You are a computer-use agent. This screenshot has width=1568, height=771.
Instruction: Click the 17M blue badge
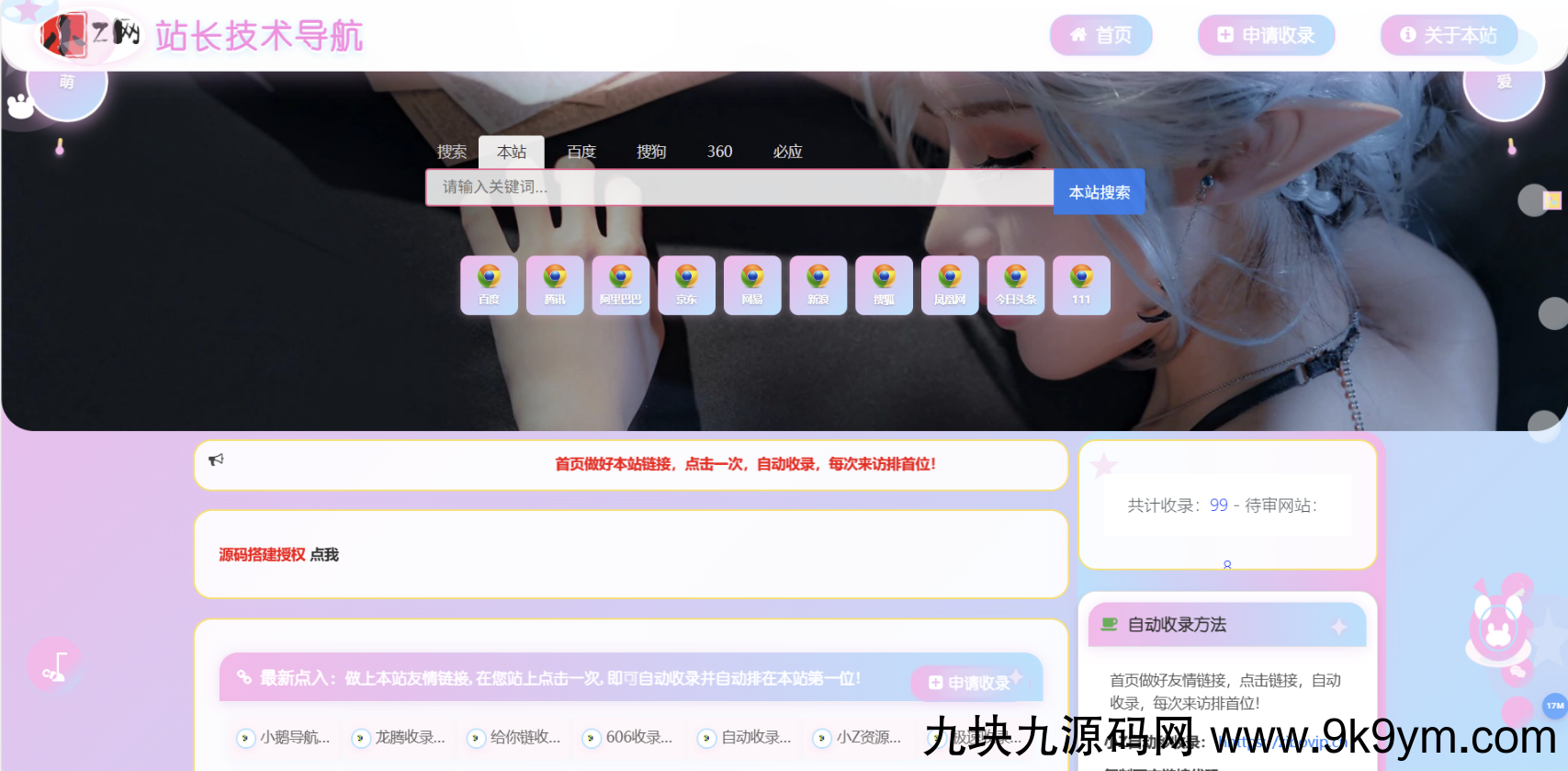pyautogui.click(x=1555, y=706)
